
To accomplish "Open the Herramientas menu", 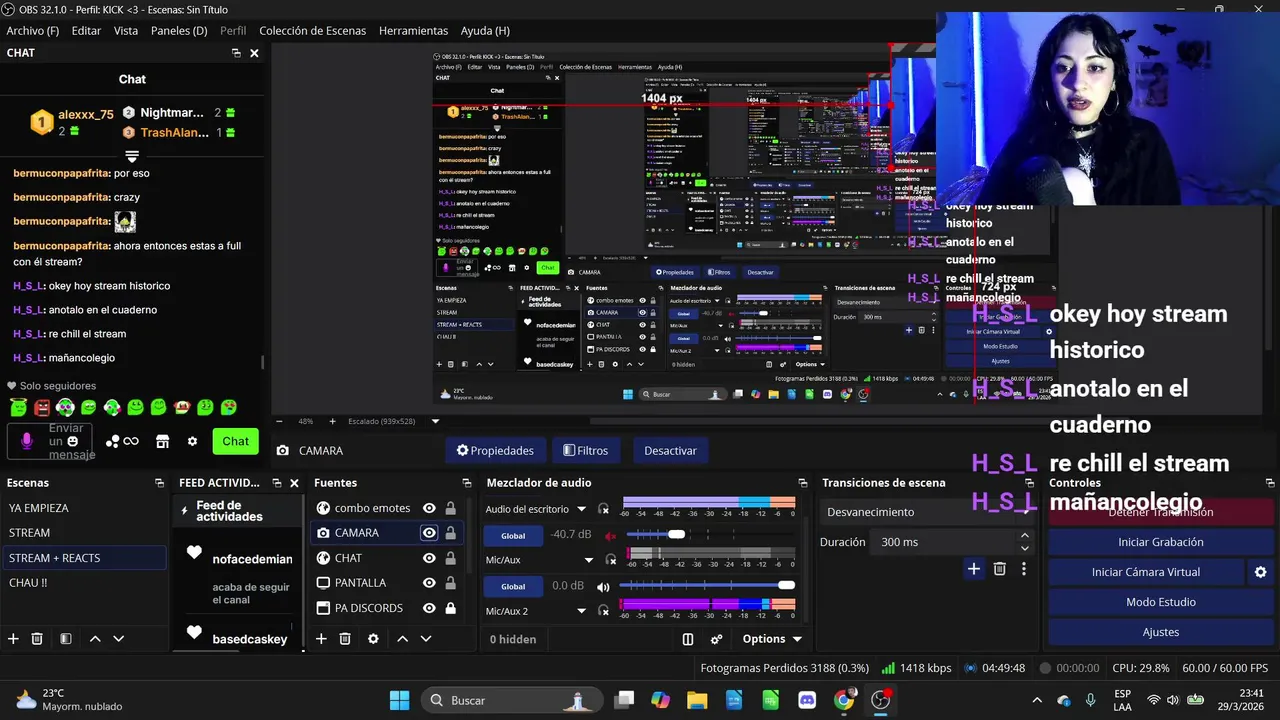I will (413, 31).
